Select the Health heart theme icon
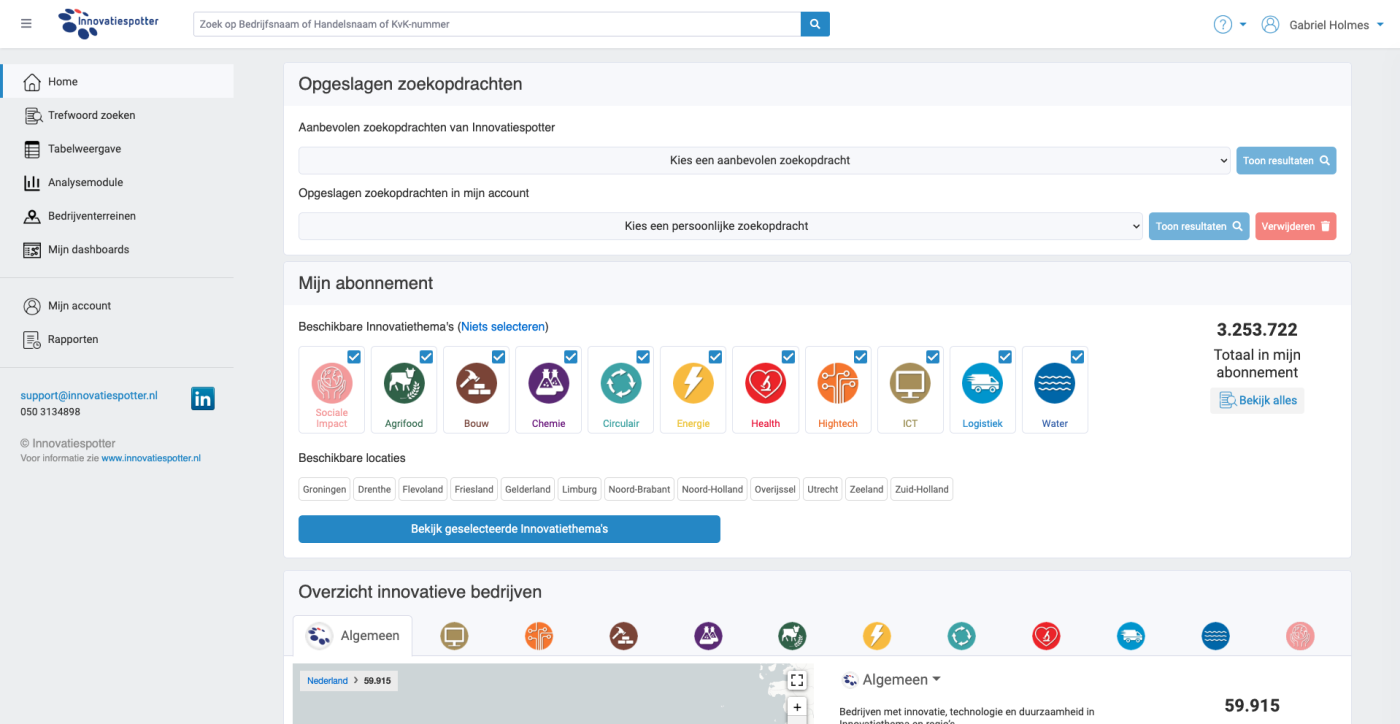The height and width of the screenshot is (724, 1400). tap(765, 384)
